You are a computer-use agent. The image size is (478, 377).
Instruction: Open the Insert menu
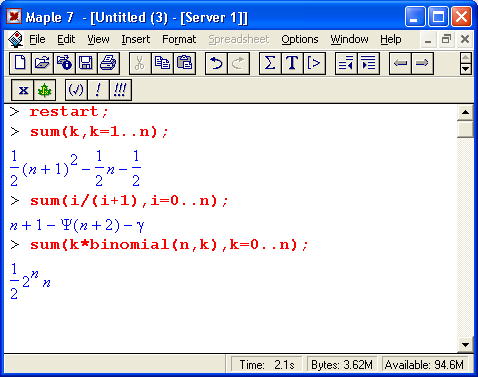point(135,39)
